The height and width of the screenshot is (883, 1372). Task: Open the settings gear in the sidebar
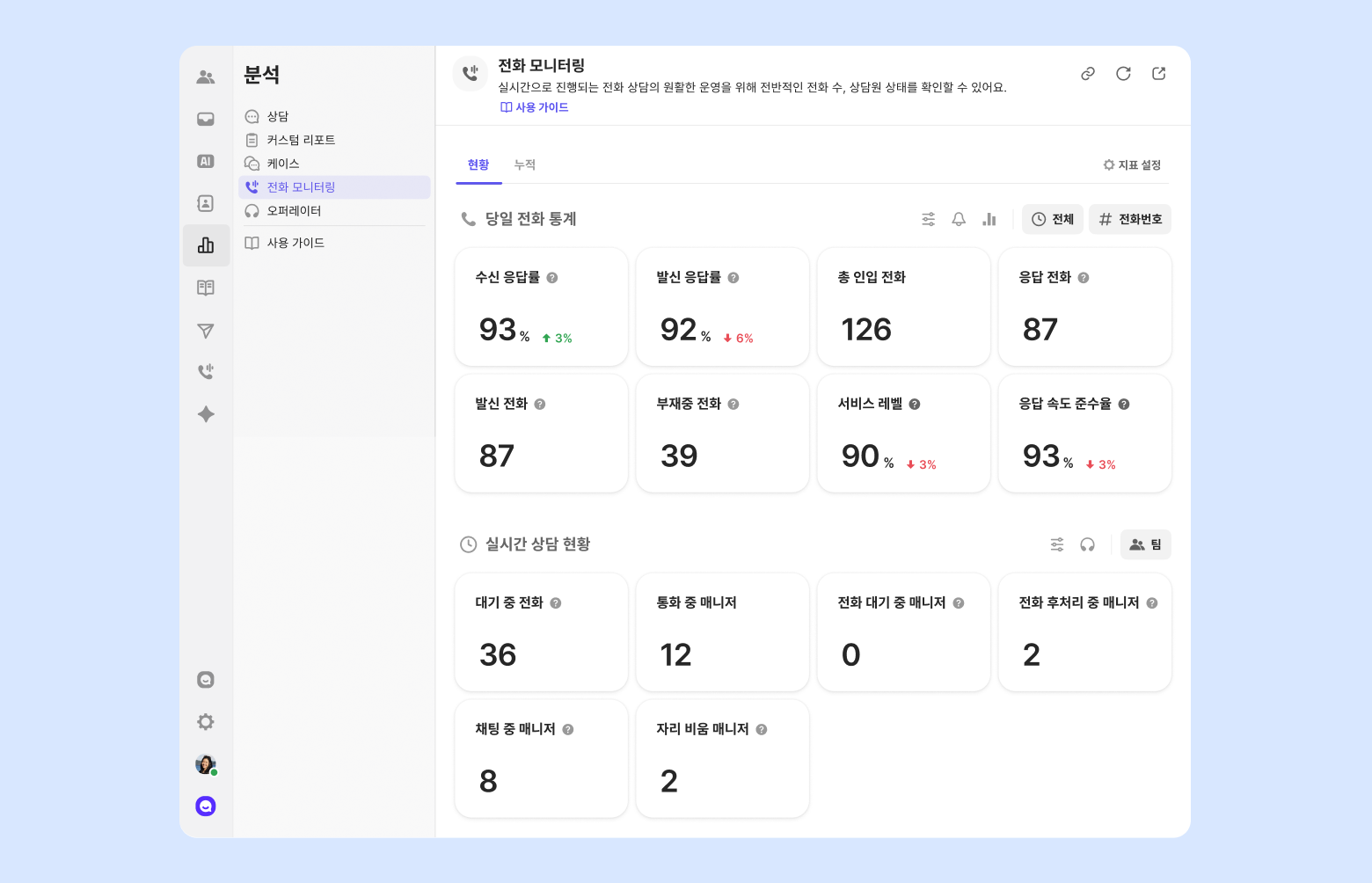(206, 722)
